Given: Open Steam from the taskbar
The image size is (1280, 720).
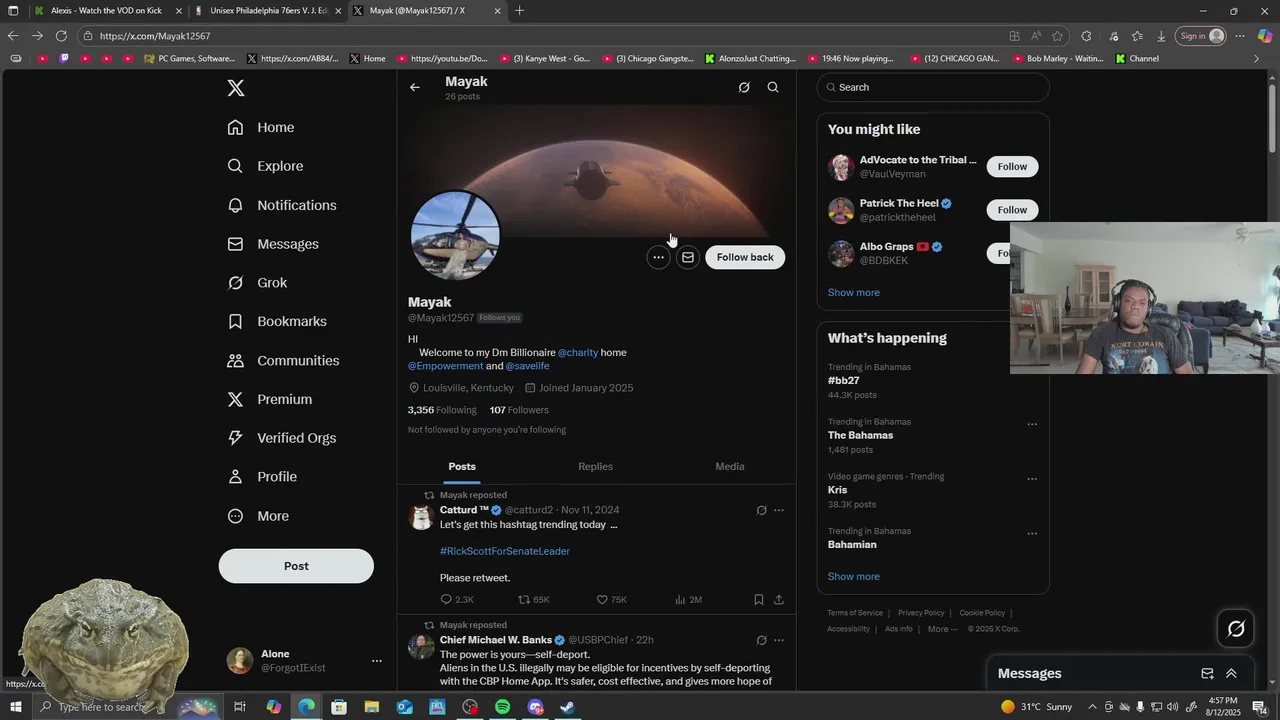Looking at the screenshot, I should point(567,707).
